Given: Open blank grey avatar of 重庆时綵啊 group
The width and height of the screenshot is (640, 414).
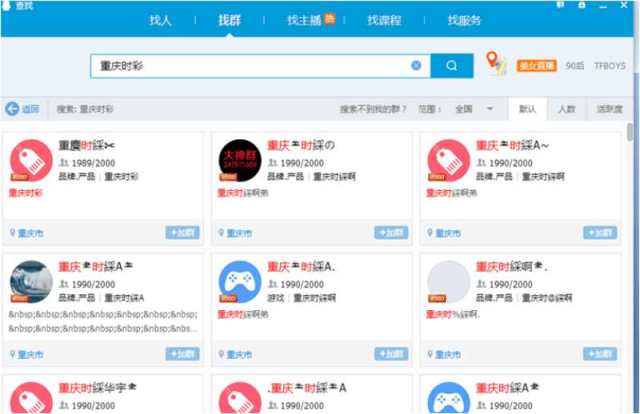Looking at the screenshot, I should point(449,282).
